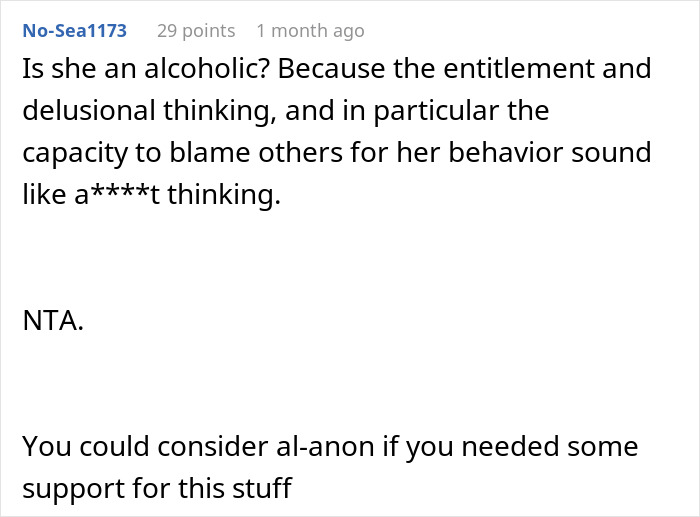Screen dimensions: 700x517
Task: Click the word "al-anon" in the last paragraph
Action: tap(326, 446)
